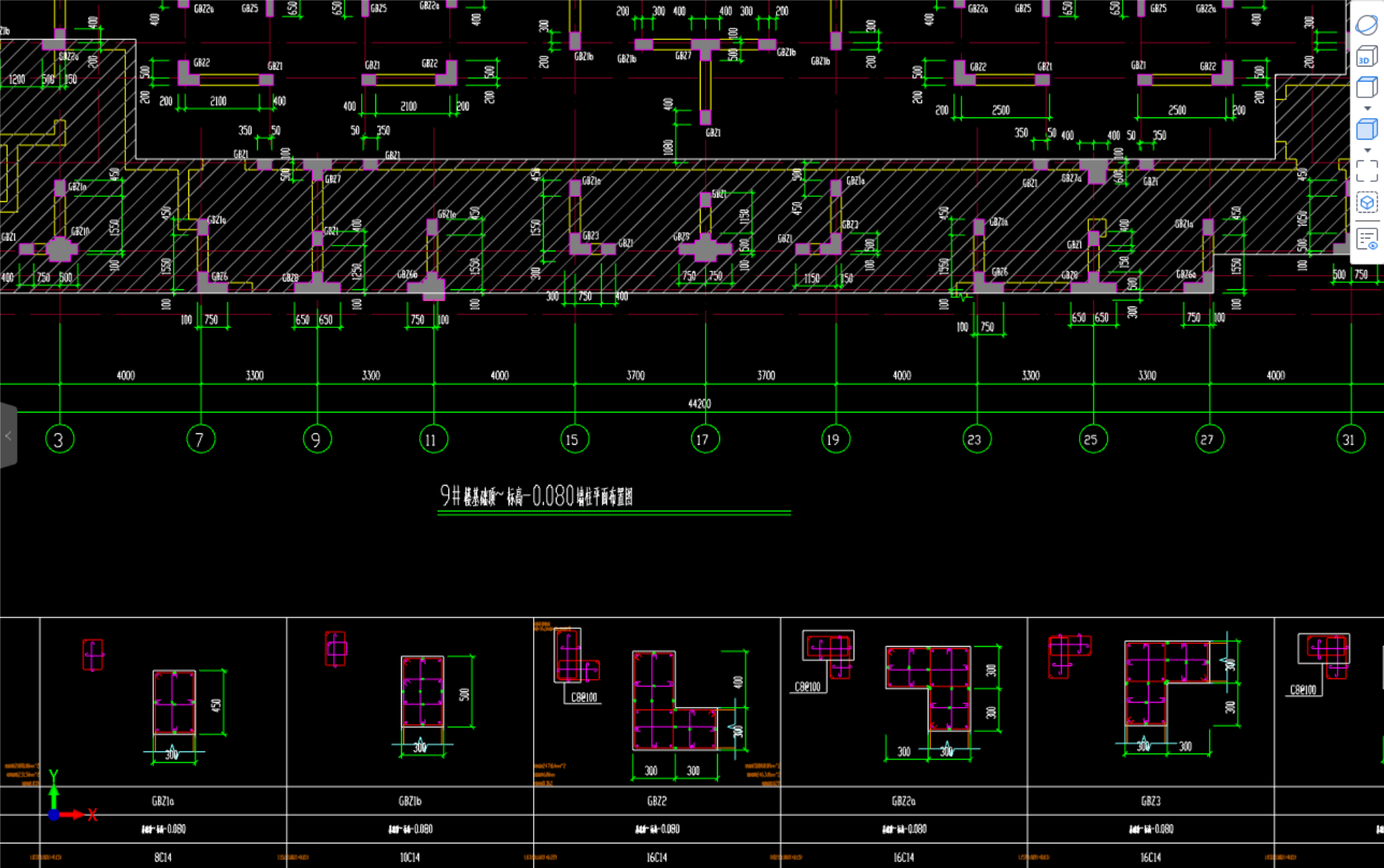This screenshot has height=868, width=1384.
Task: Open the display settings list-with-eye icon
Action: coord(1366,239)
